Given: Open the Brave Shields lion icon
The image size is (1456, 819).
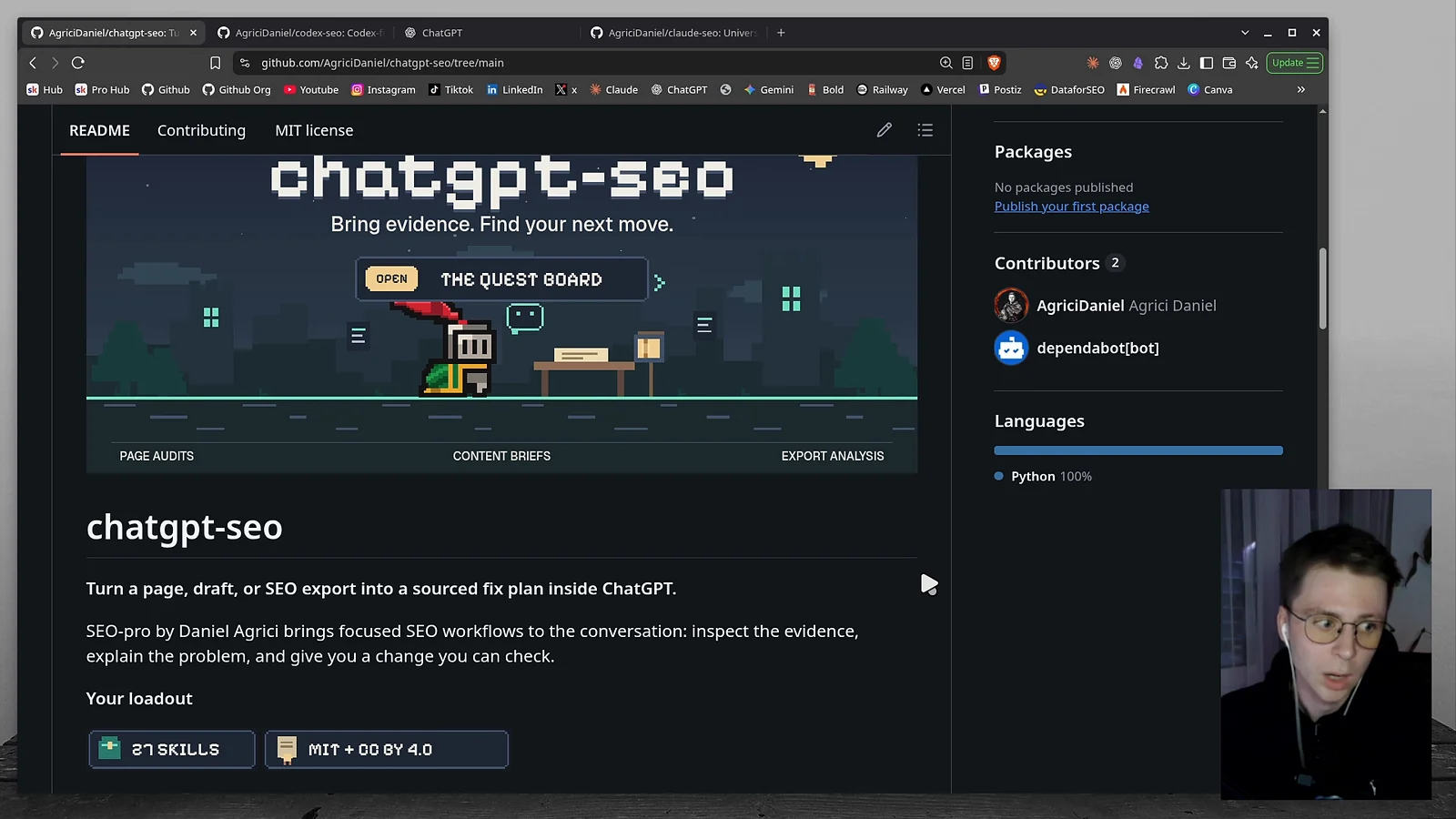Looking at the screenshot, I should (994, 63).
